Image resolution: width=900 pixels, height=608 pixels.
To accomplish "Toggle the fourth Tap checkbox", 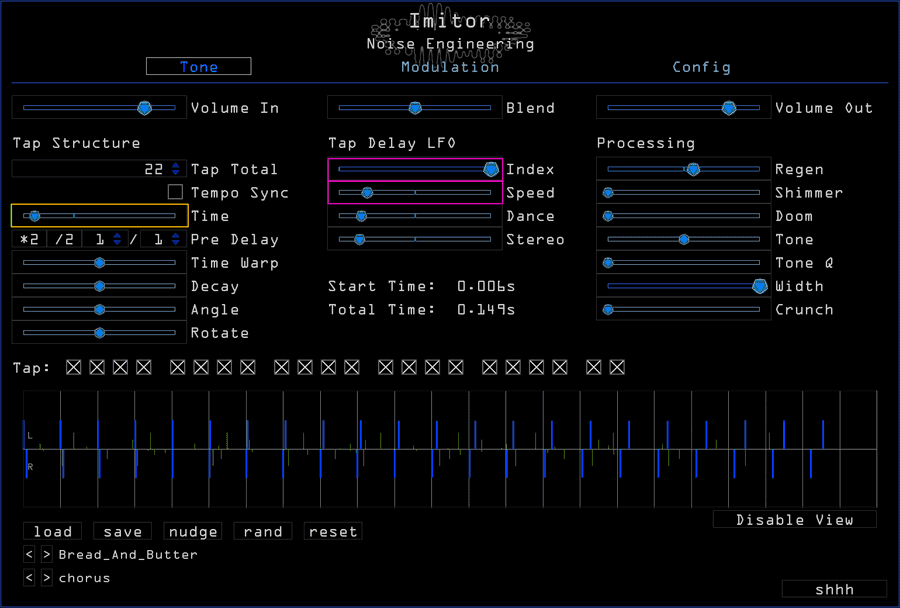I will (143, 367).
